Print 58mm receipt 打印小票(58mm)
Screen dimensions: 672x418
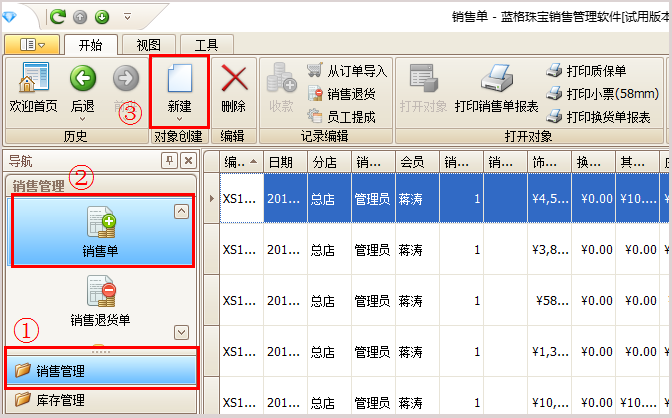(x=603, y=94)
